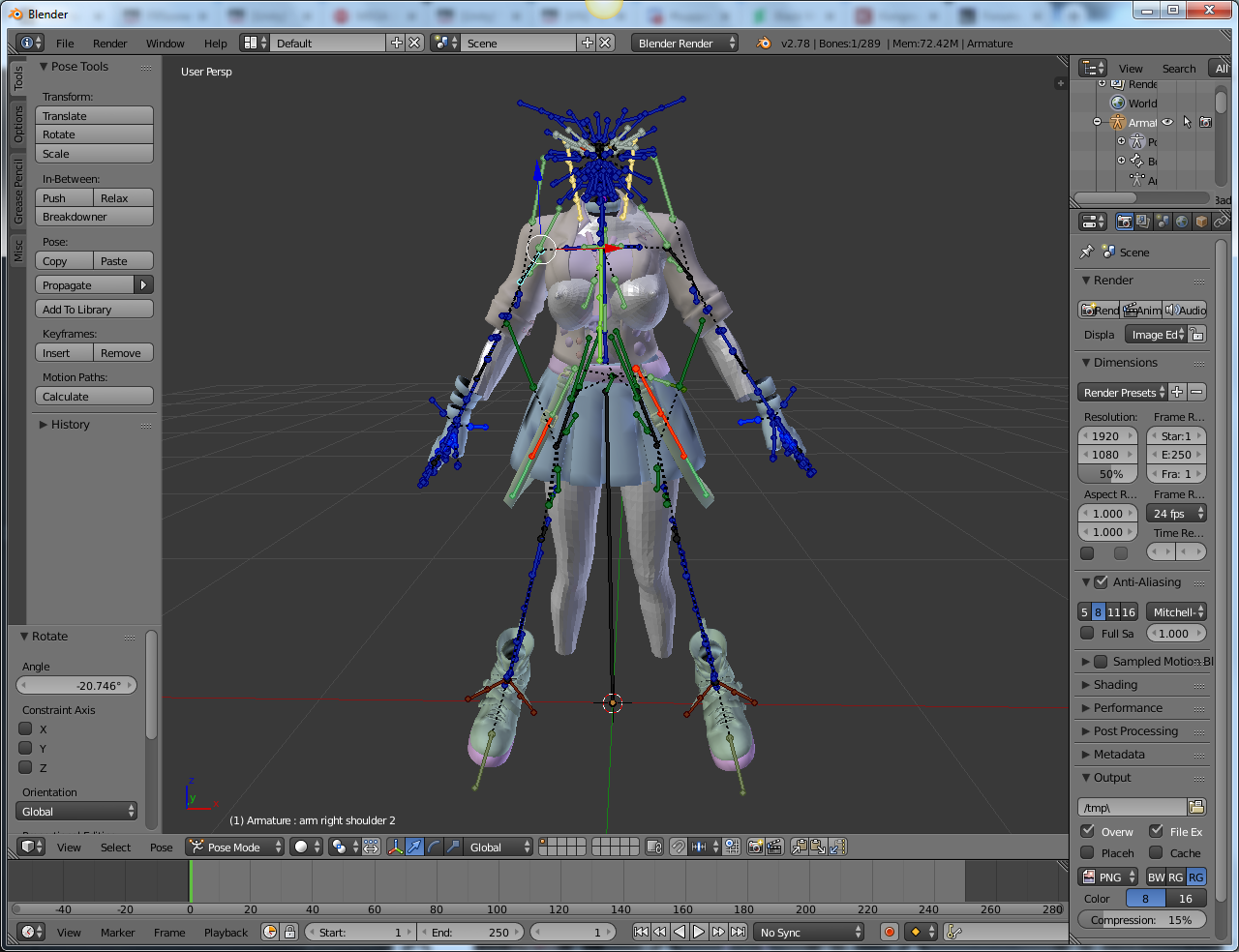Click the OpenGL render animation clapper icon

coord(774,847)
